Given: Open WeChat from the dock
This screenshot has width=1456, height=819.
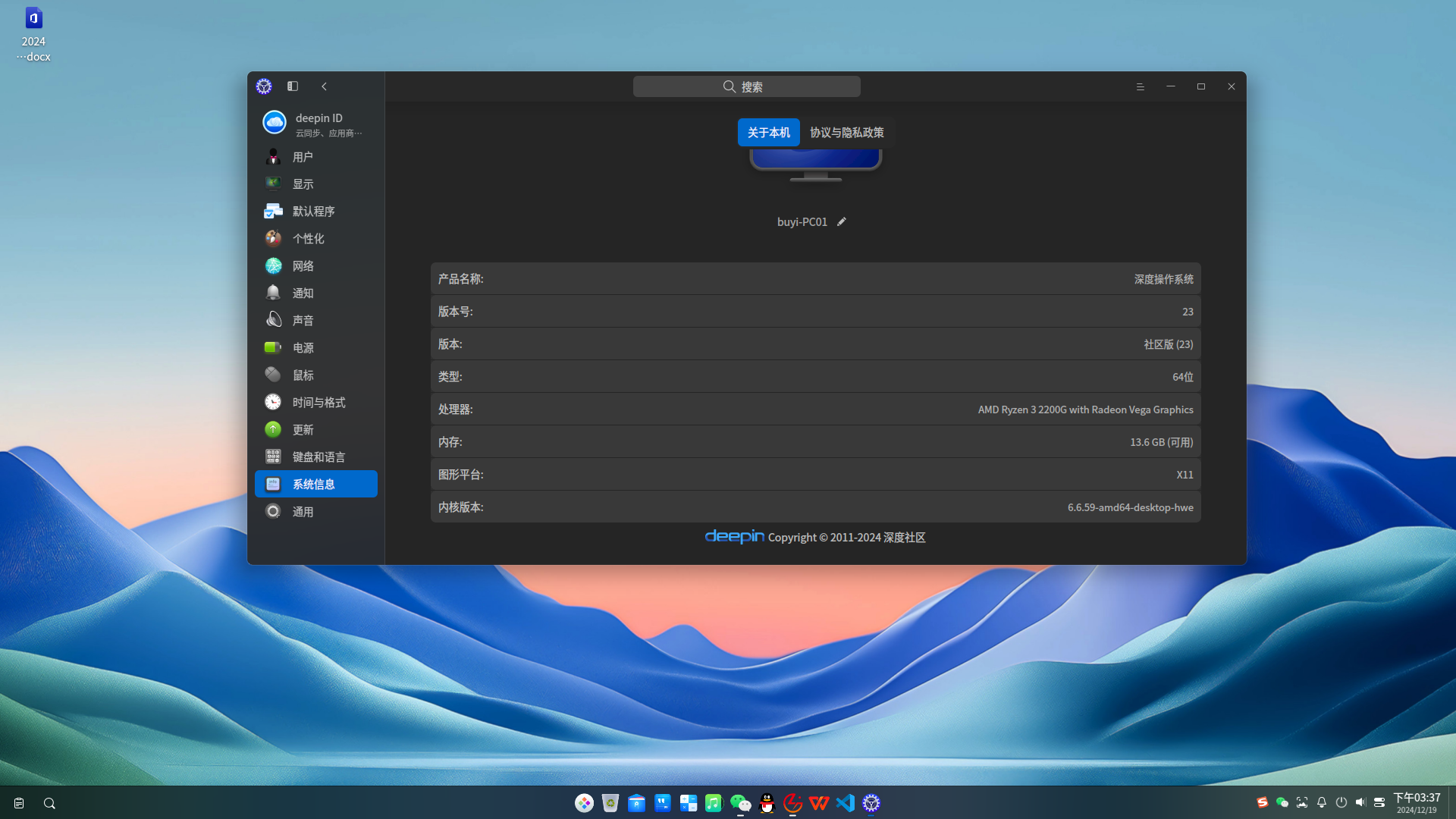Looking at the screenshot, I should point(740,803).
